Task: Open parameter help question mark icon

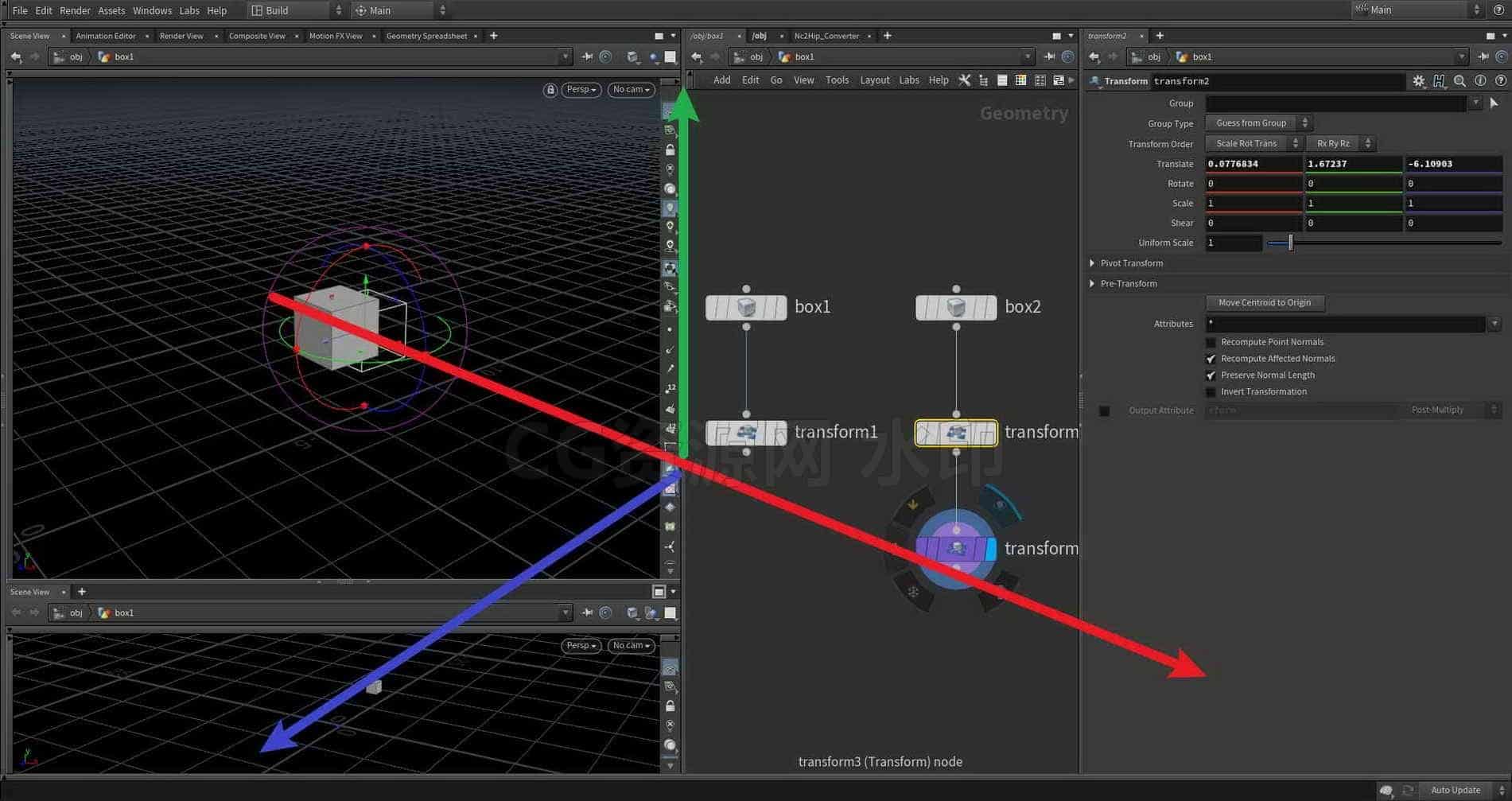Action: [x=1501, y=80]
